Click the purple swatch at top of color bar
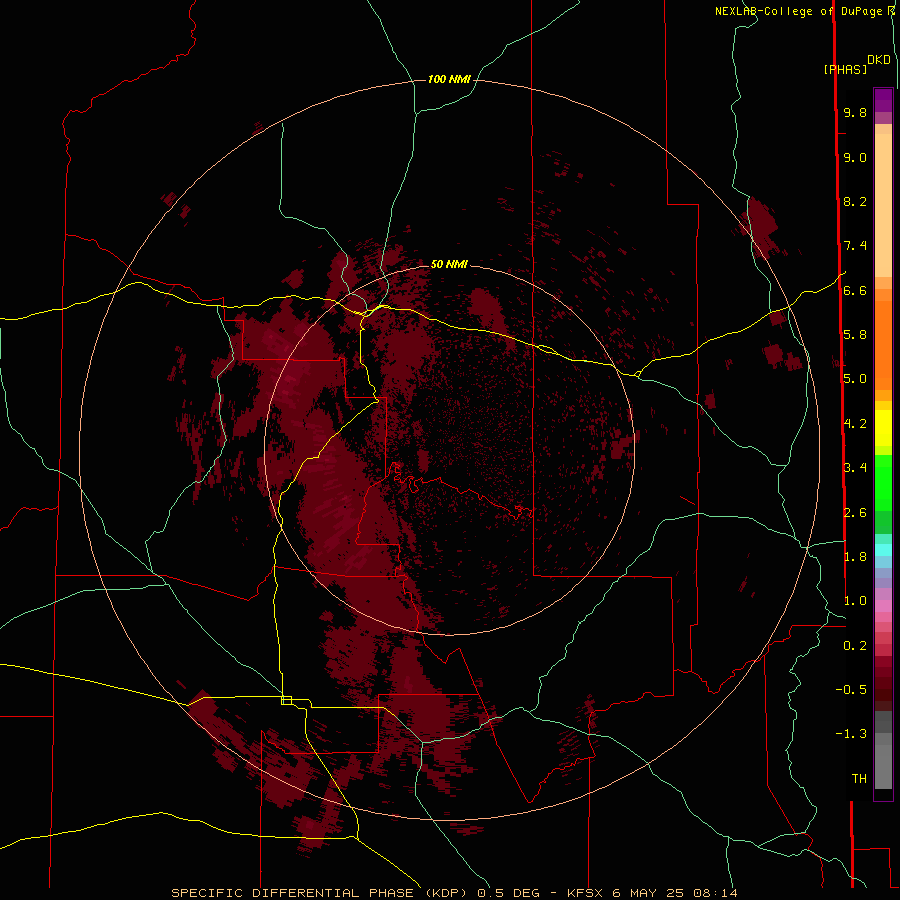This screenshot has width=900, height=900. click(883, 100)
